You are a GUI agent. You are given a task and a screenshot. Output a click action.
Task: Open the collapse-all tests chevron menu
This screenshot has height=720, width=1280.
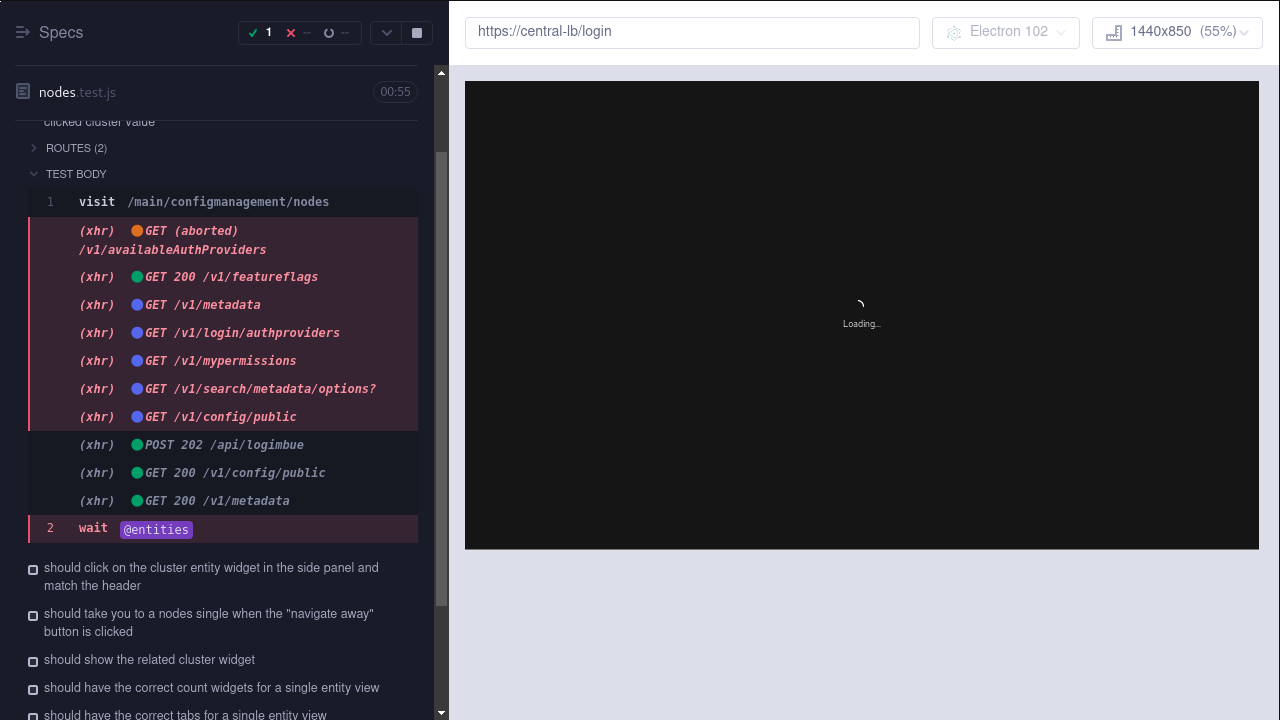386,32
